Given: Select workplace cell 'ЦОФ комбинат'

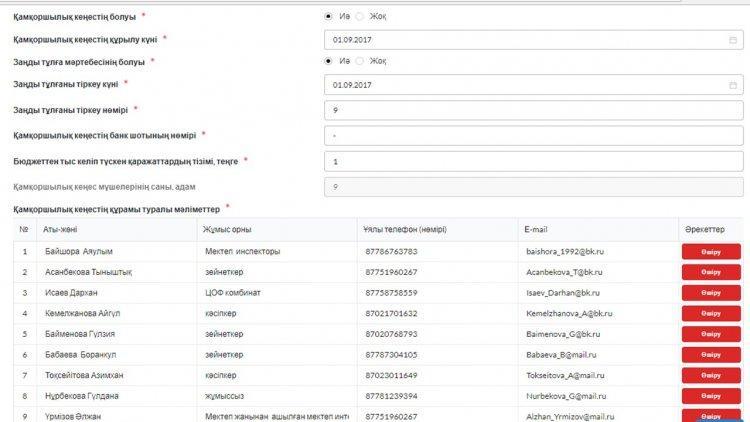Looking at the screenshot, I should [276, 293].
